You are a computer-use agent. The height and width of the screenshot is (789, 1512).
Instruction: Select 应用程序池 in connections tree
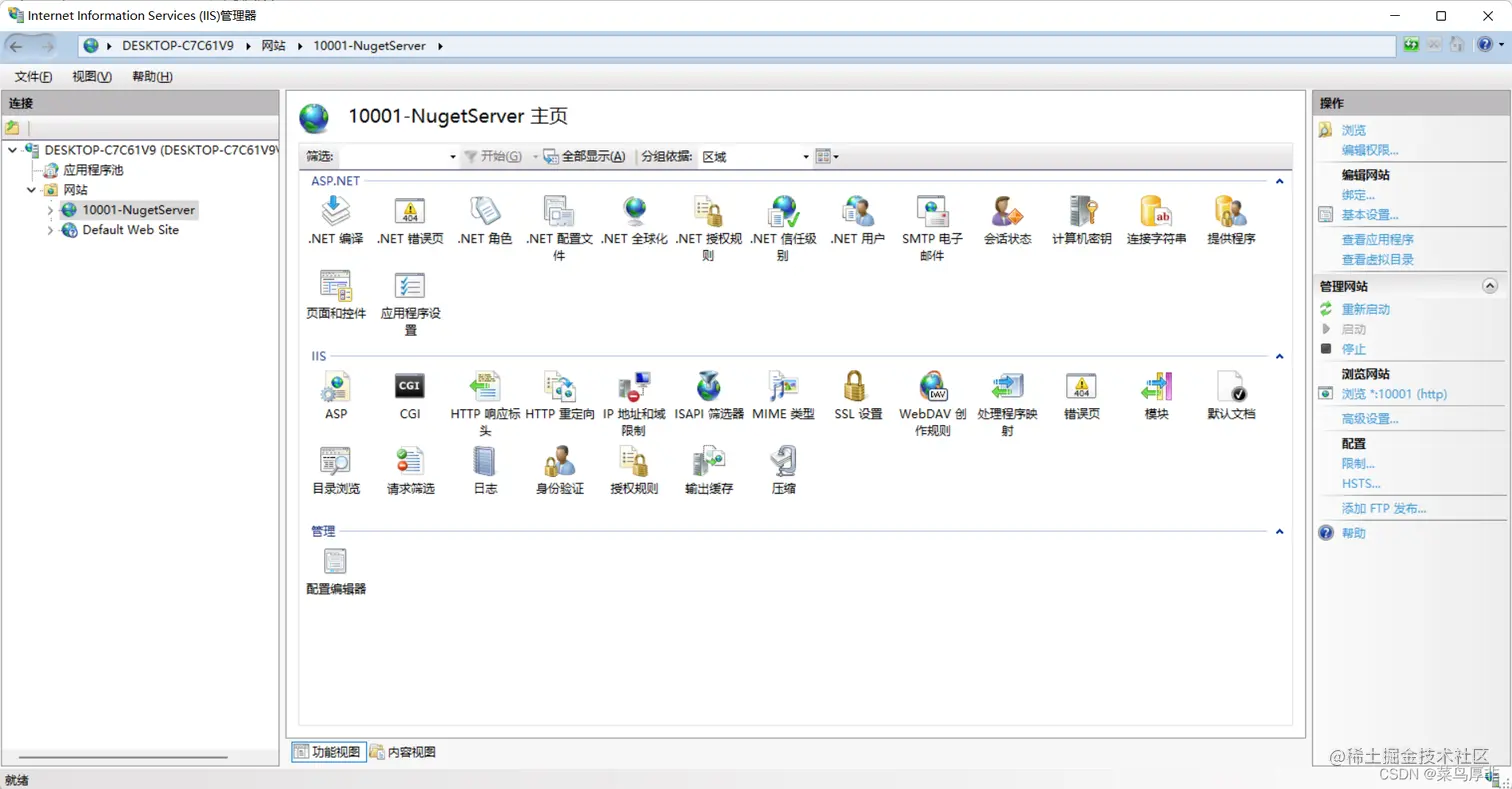(93, 170)
